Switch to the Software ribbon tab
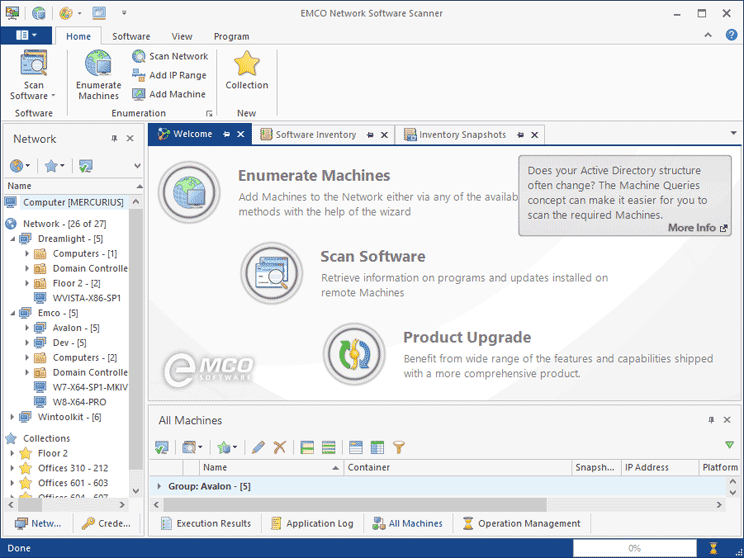 click(131, 37)
